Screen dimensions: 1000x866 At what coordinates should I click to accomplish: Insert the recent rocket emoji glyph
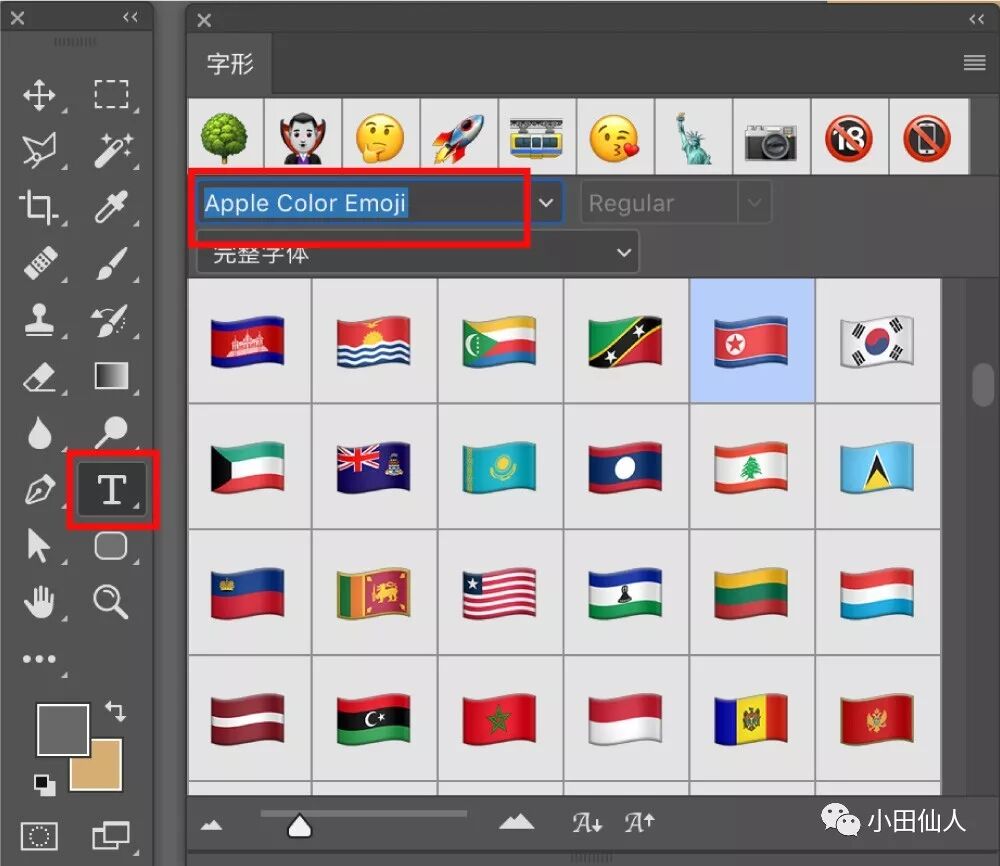[x=459, y=137]
